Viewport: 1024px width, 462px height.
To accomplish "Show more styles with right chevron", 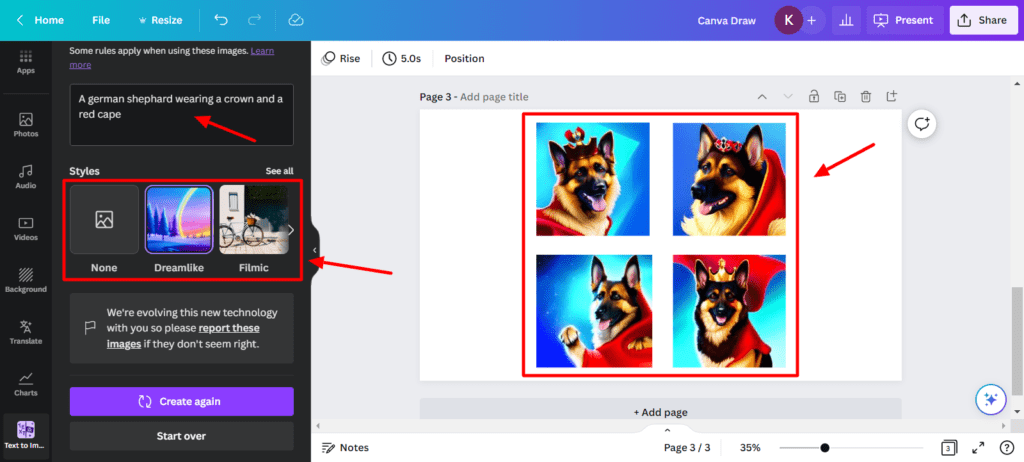I will pos(291,229).
